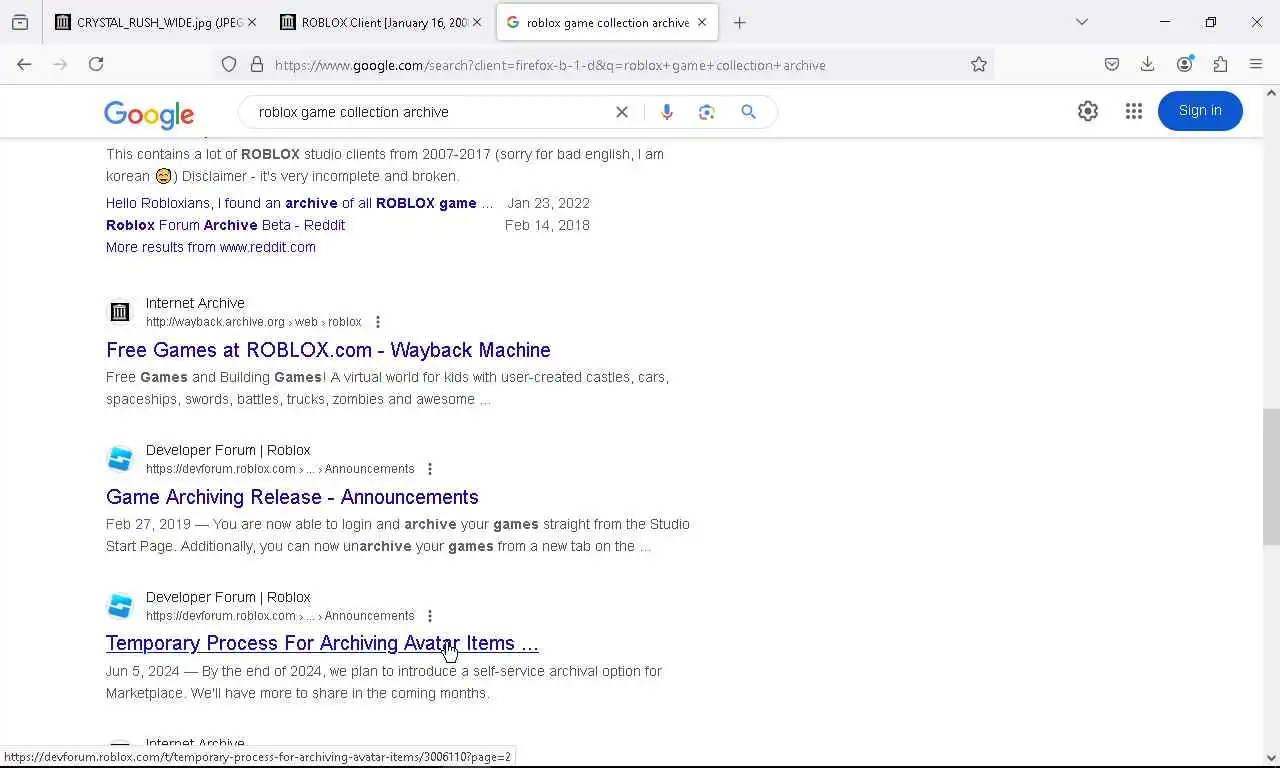
Task: Close the Google search tab
Action: click(x=702, y=22)
